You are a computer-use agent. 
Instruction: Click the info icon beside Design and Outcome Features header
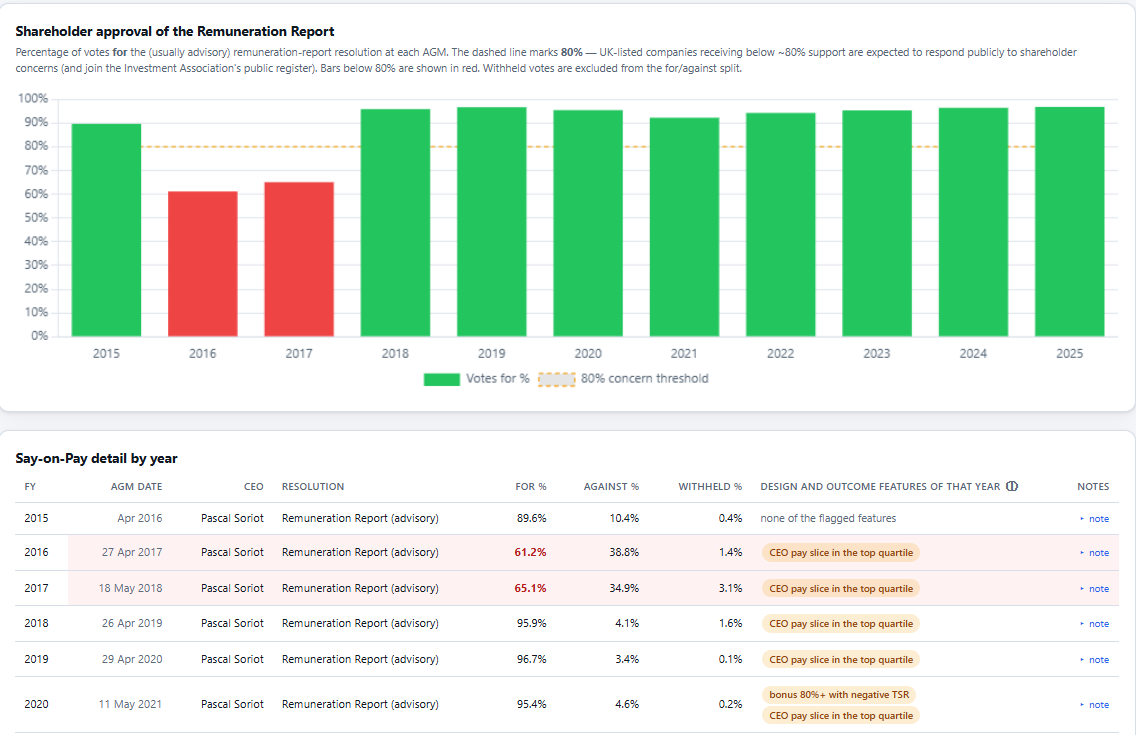(x=1012, y=487)
